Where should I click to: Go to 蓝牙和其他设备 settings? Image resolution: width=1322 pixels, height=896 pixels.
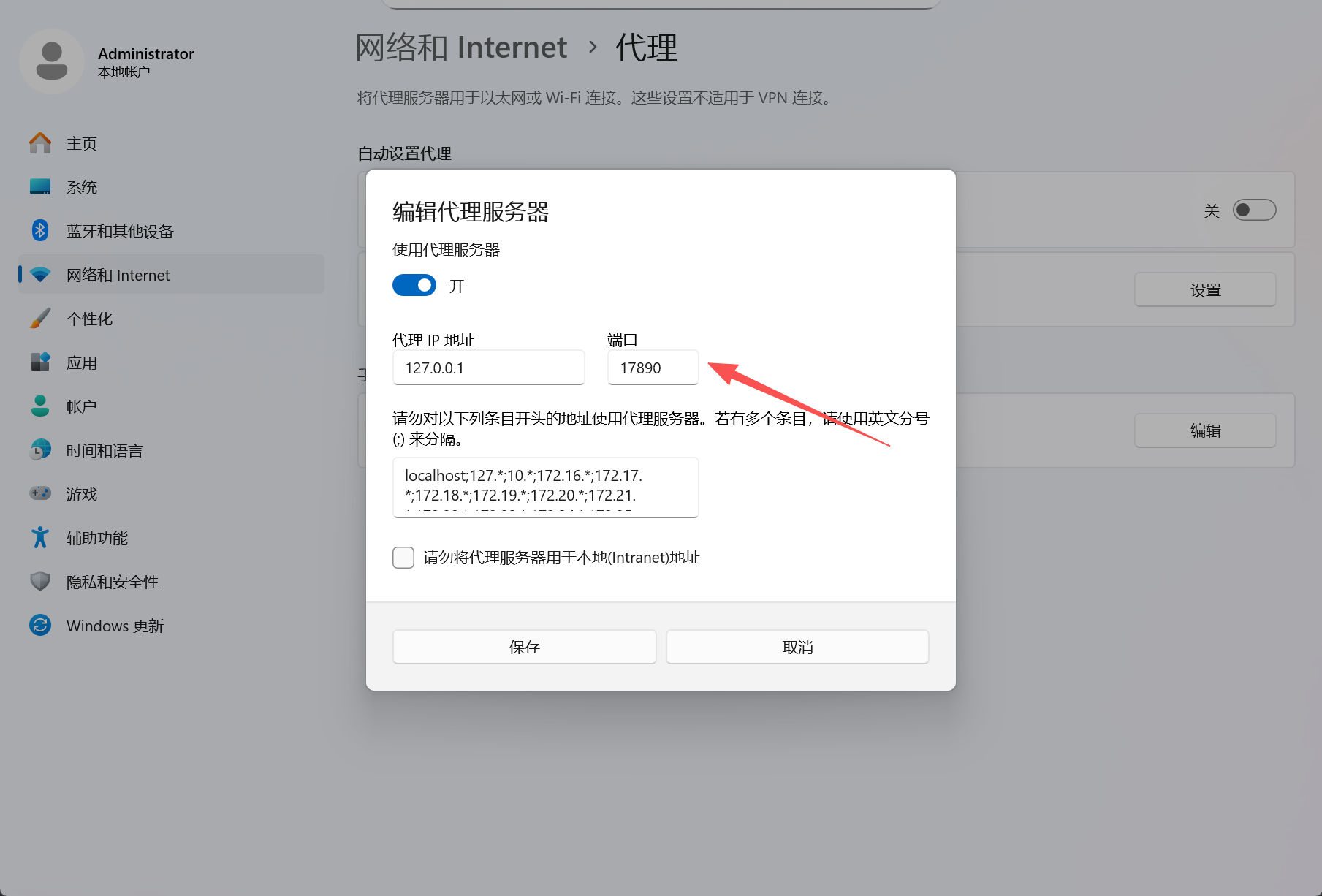coord(171,231)
